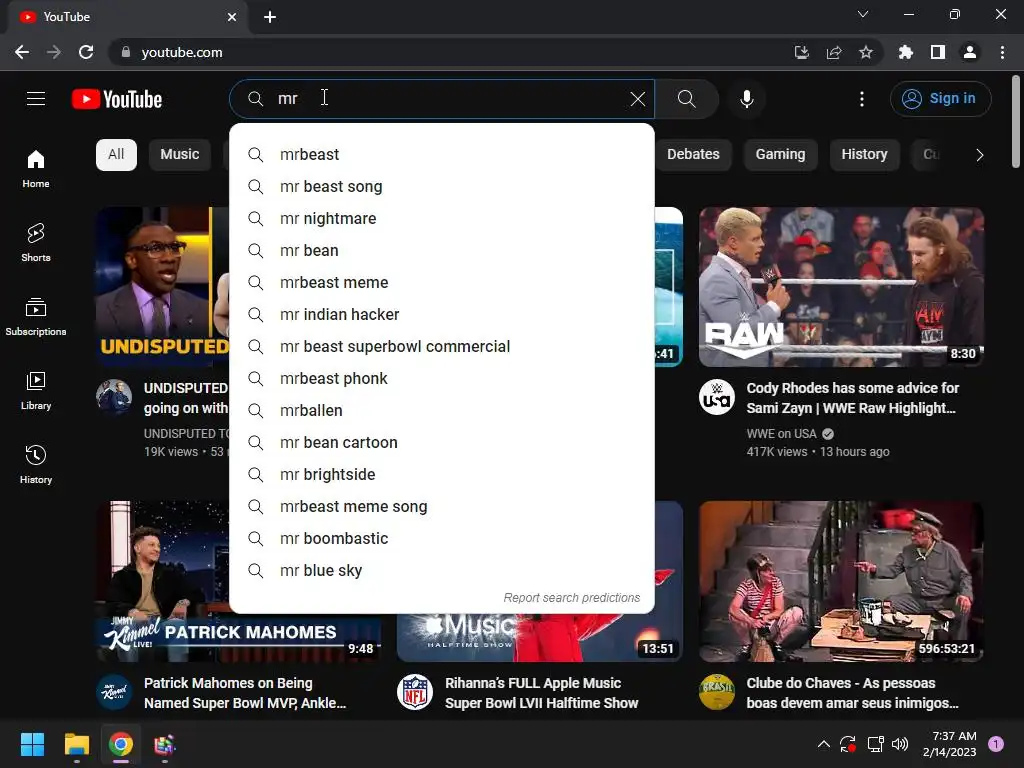Screen dimensions: 1024x768
Task: Select the All filter chip
Action: click(116, 155)
